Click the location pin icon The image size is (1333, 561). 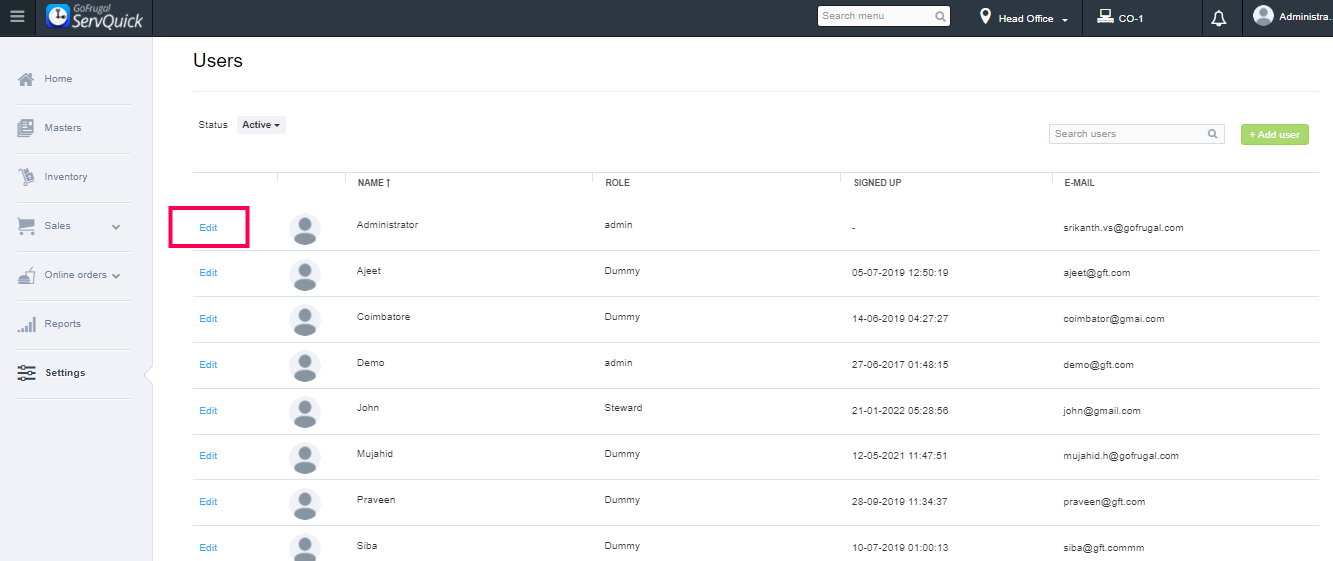point(985,17)
